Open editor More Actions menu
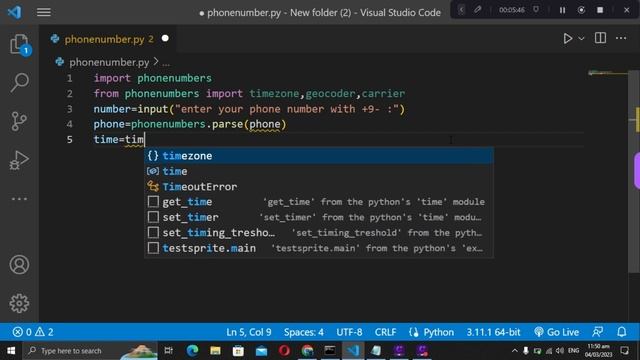 click(x=621, y=38)
